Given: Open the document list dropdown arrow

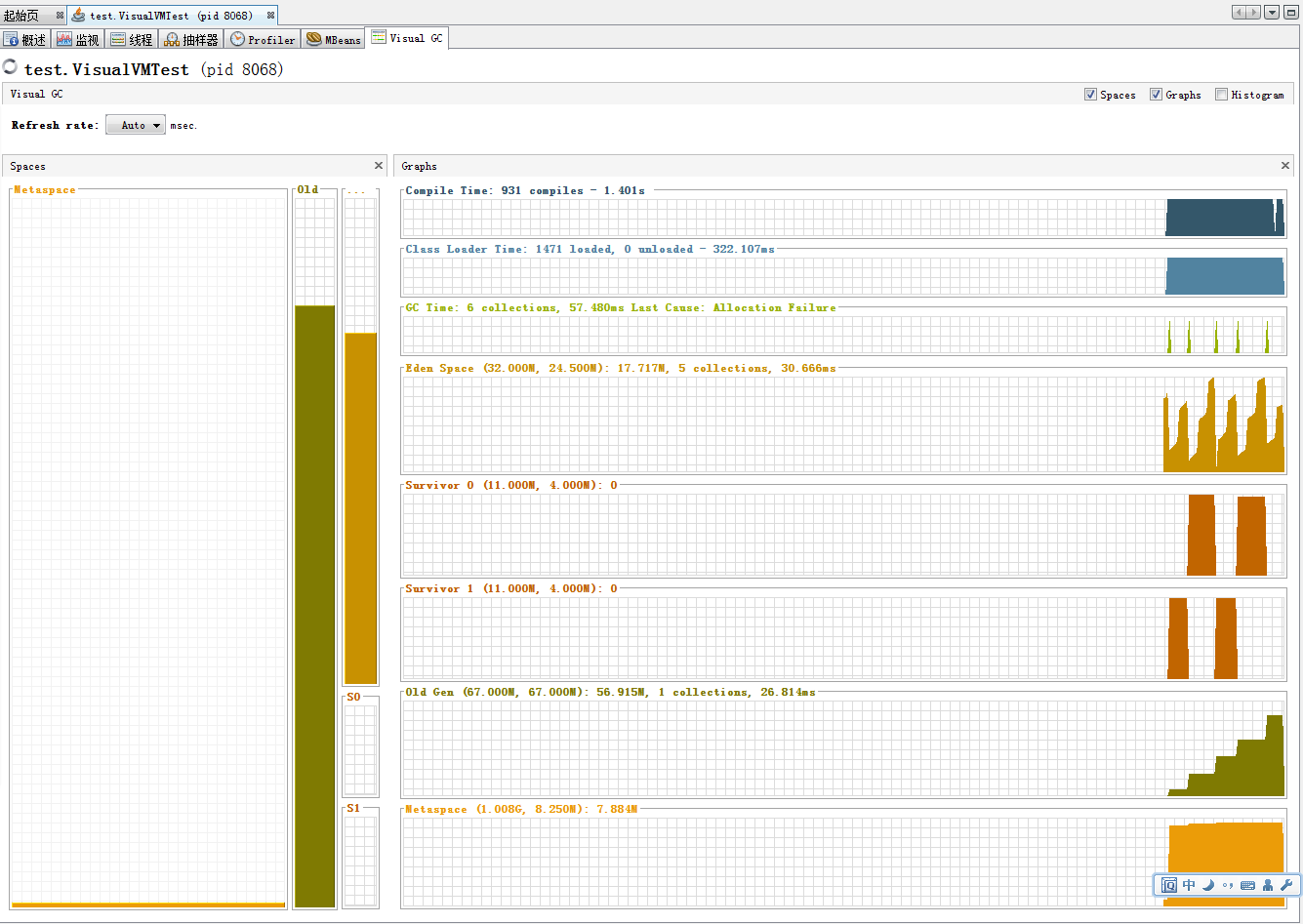Looking at the screenshot, I should click(x=1272, y=13).
